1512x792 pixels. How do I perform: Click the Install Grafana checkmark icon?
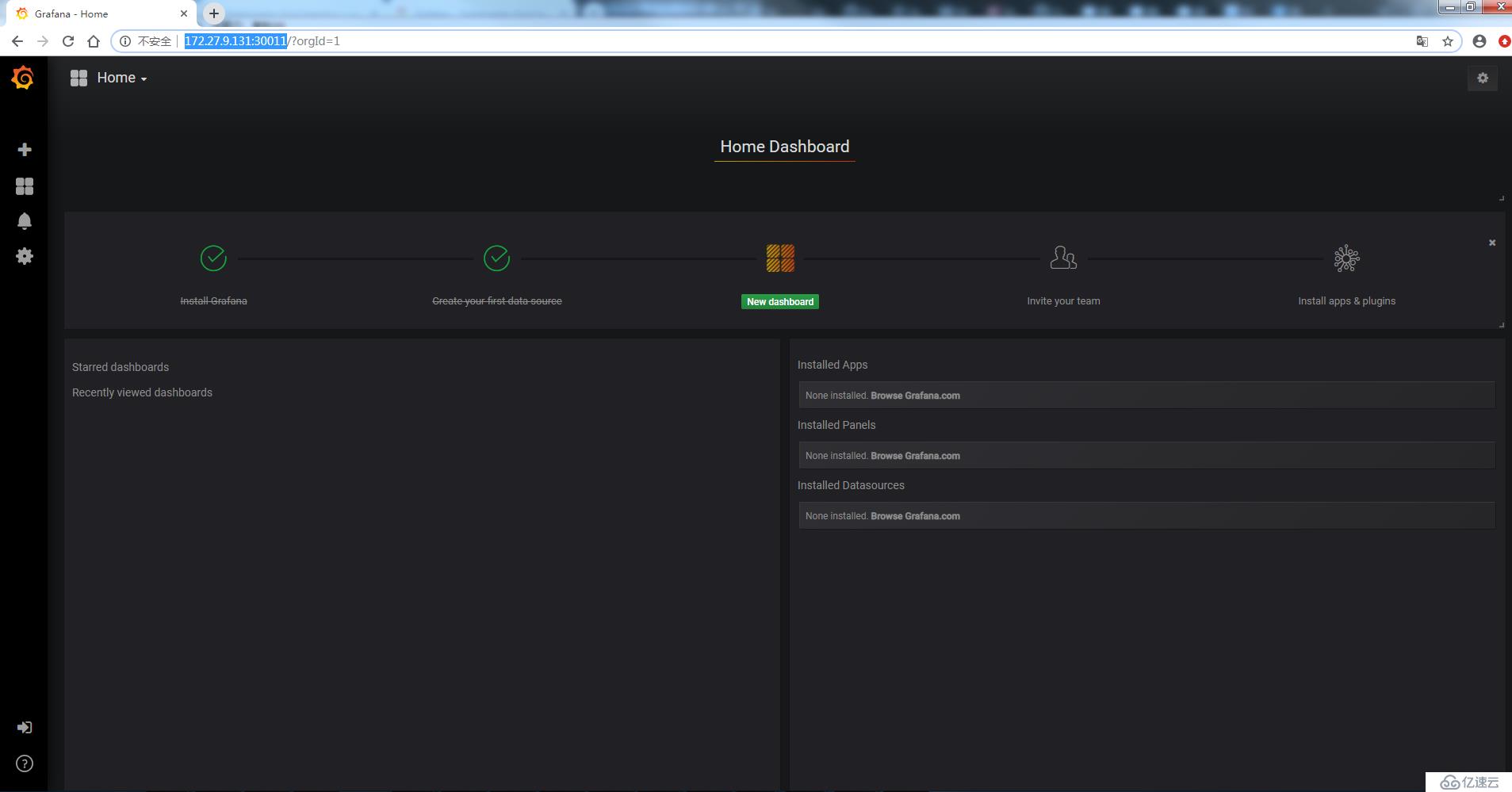(x=213, y=258)
